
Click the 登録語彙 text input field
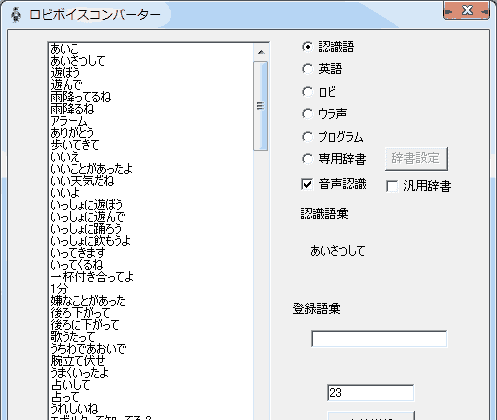(x=379, y=339)
